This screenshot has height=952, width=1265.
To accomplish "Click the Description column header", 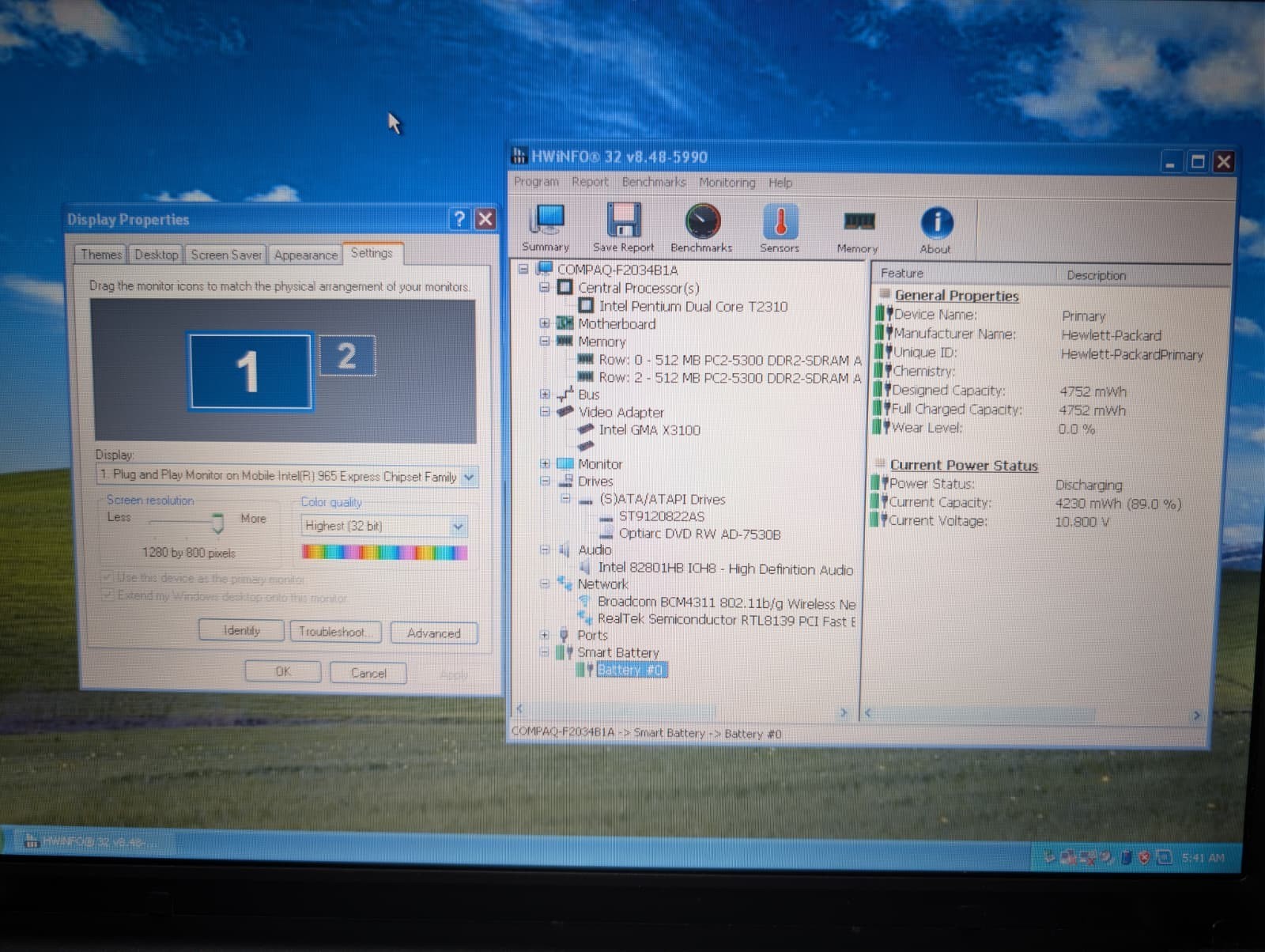I will point(1142,274).
